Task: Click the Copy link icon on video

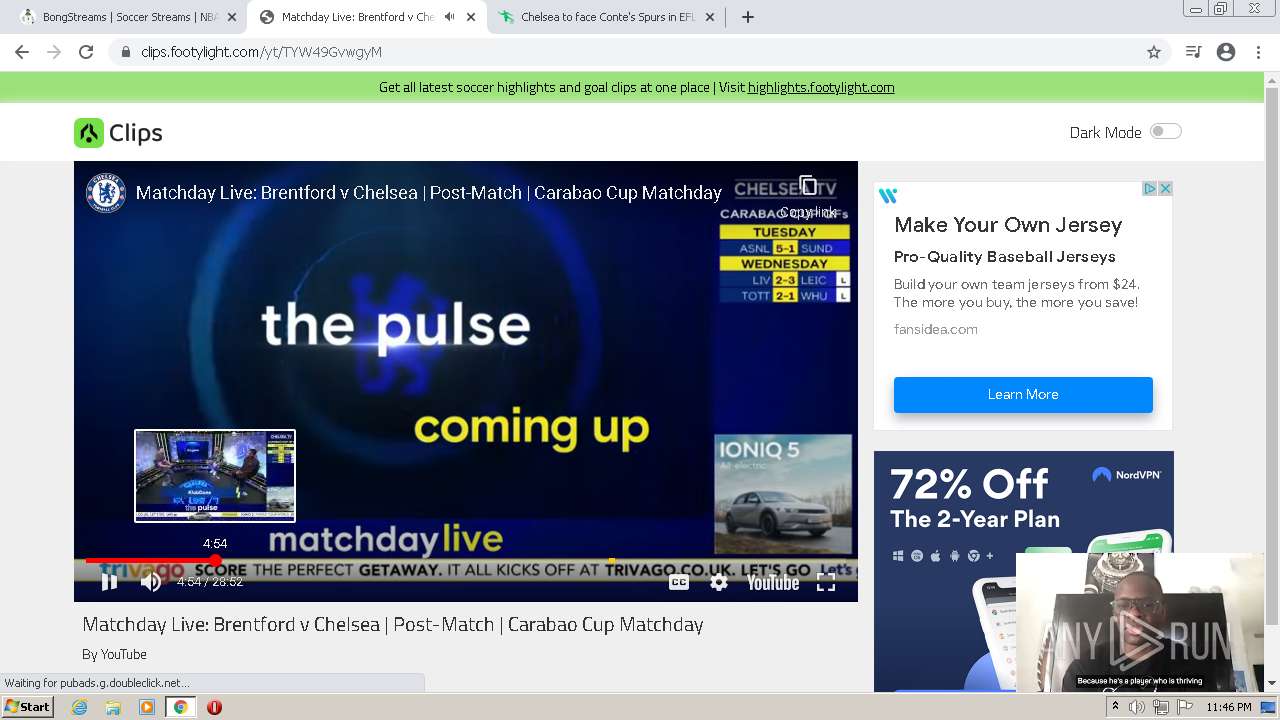Action: pos(808,187)
